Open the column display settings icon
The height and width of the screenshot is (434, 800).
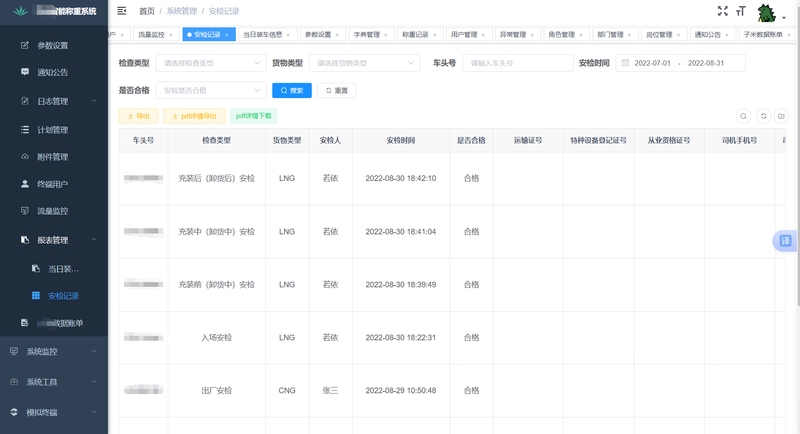coord(782,116)
